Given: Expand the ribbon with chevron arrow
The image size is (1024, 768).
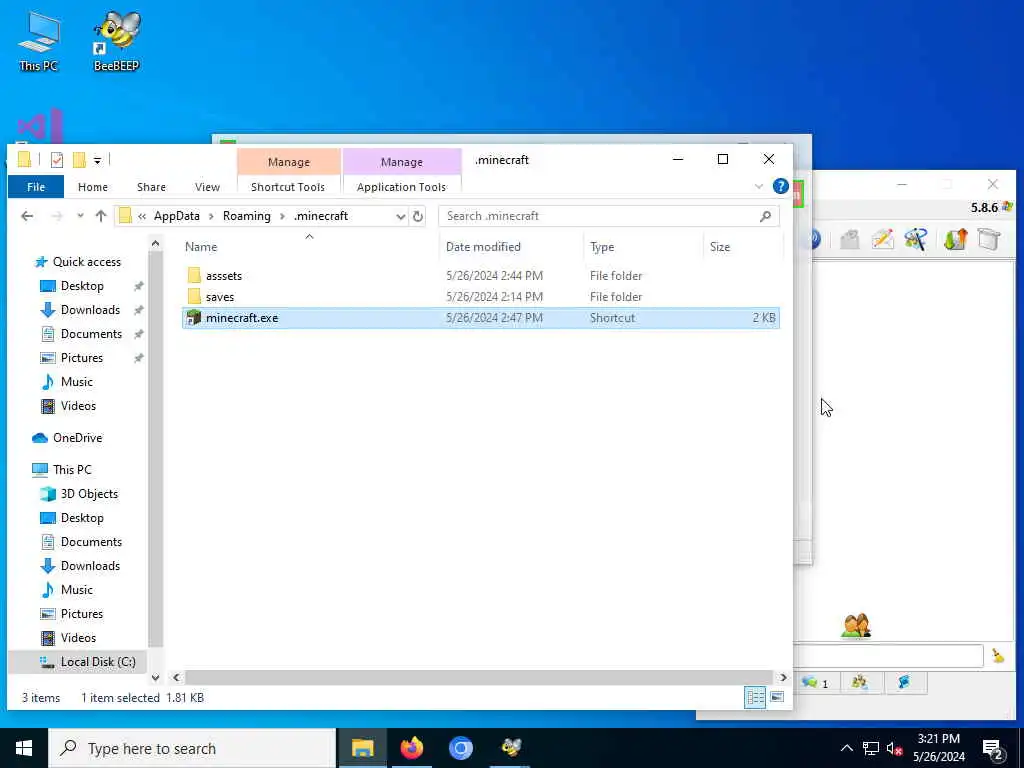Looking at the screenshot, I should click(x=759, y=187).
